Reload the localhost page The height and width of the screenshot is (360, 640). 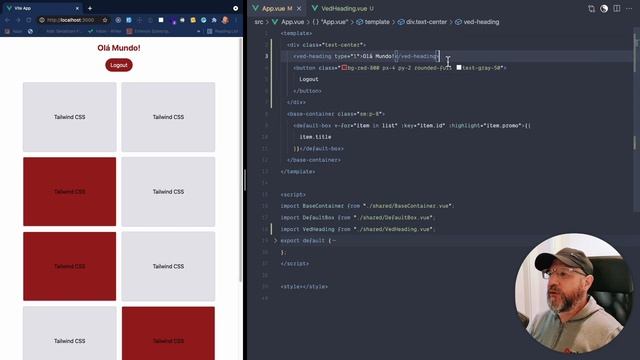[29, 20]
